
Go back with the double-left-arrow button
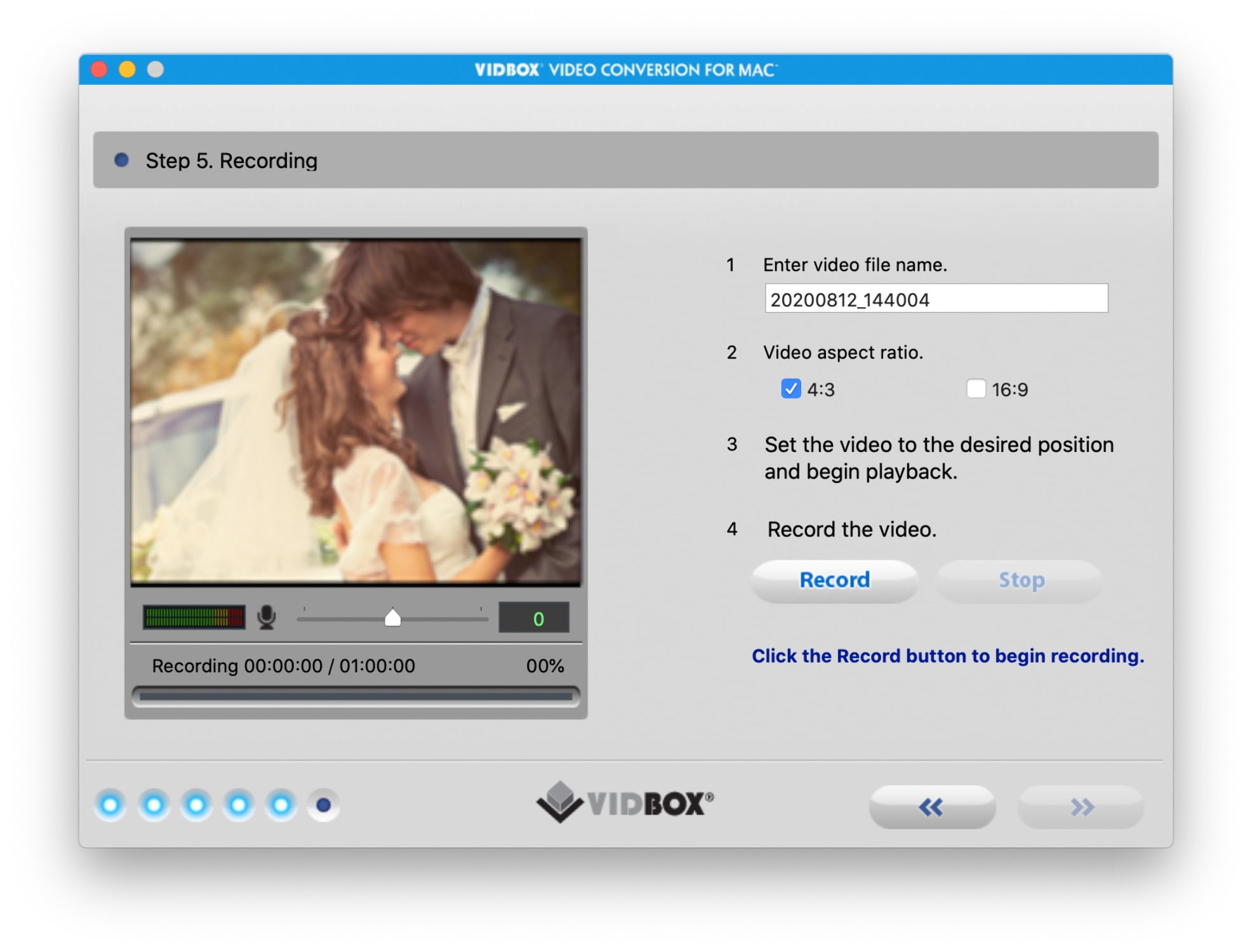click(931, 807)
